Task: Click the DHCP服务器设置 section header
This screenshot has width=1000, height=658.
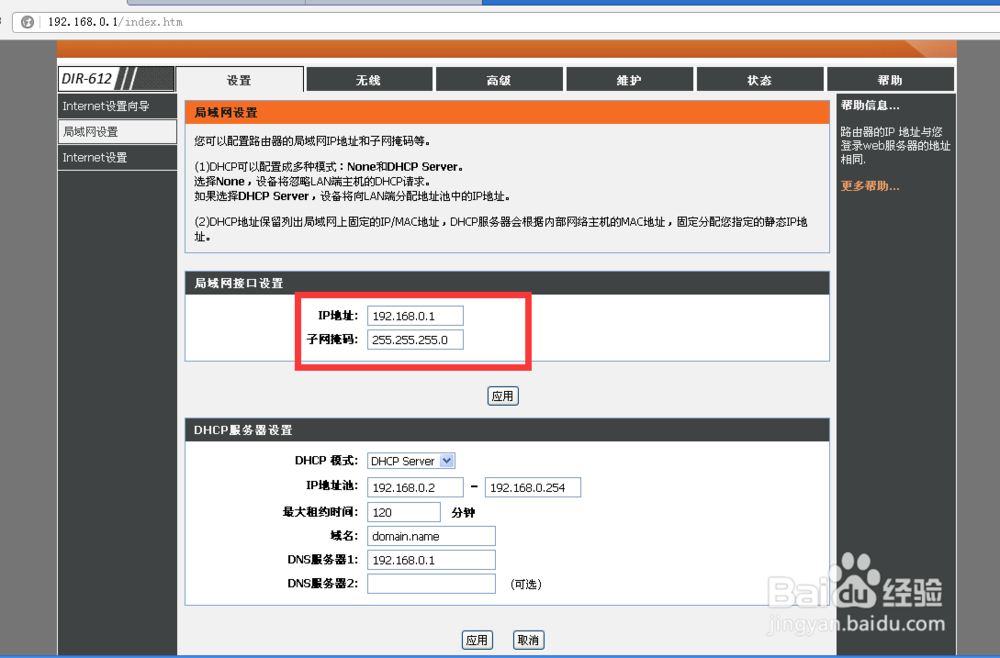Action: pyautogui.click(x=507, y=430)
